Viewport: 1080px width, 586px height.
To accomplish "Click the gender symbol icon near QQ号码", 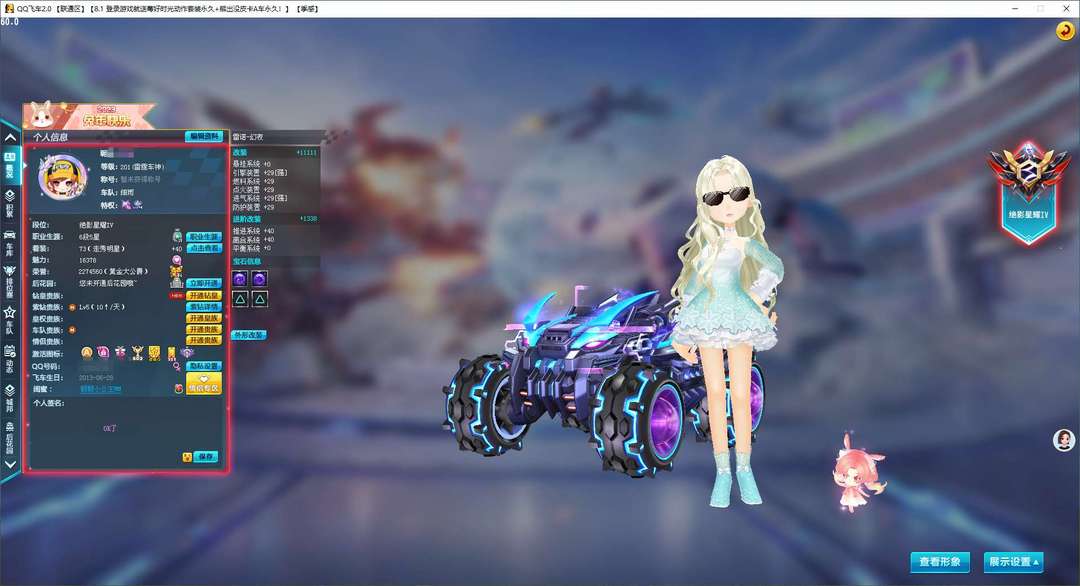I will click(177, 366).
